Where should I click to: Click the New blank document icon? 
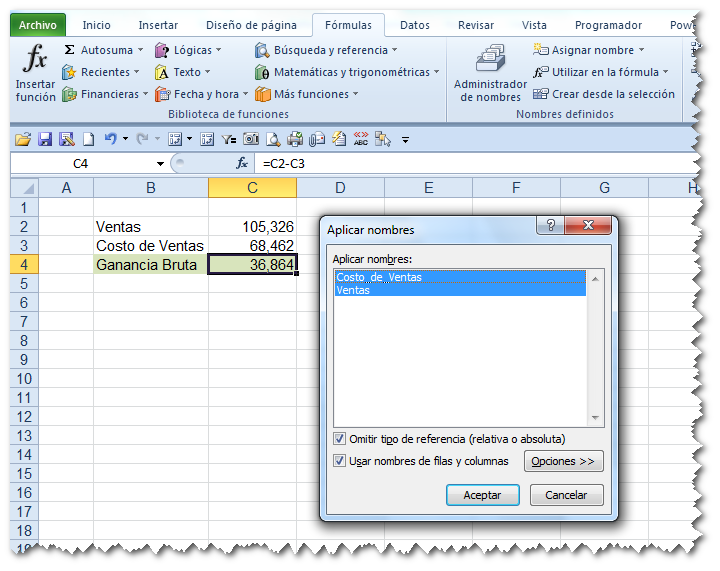tap(88, 139)
